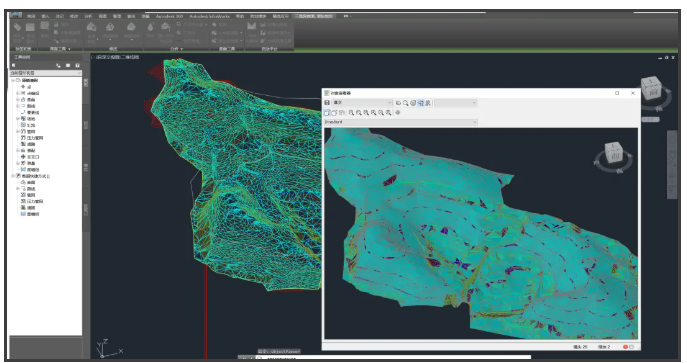Screen dimensions: 687x363
Task: Collapse the top drawing node of the toolspace tree
Action: tap(13, 81)
